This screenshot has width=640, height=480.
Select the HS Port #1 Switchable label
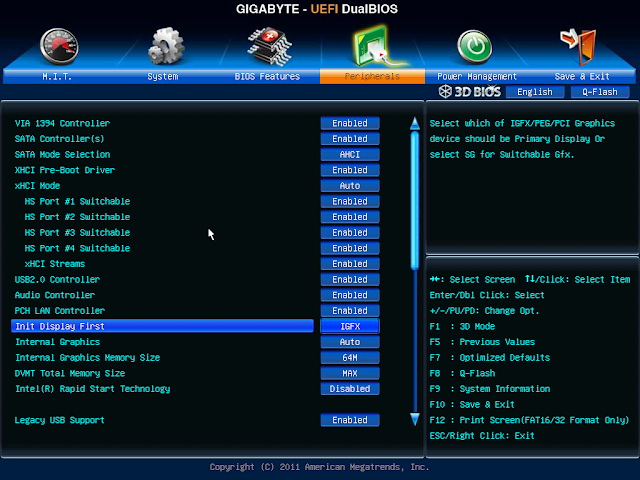pyautogui.click(x=77, y=201)
